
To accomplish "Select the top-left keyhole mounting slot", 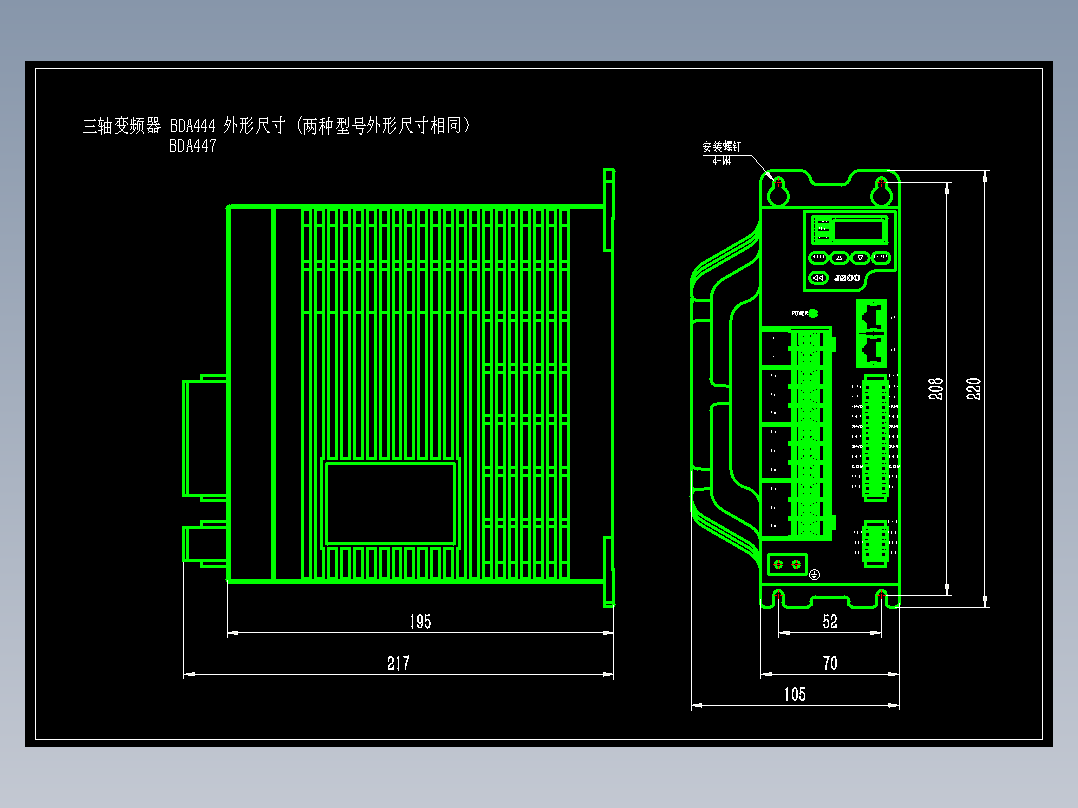I will click(778, 192).
